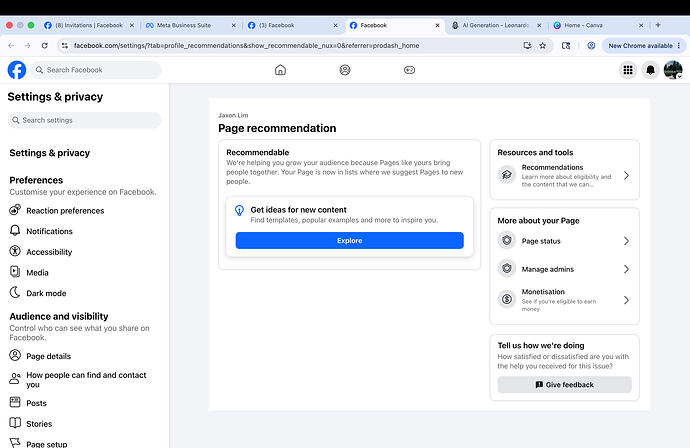The width and height of the screenshot is (690, 448).
Task: Go back with the browser back arrow
Action: click(x=11, y=45)
